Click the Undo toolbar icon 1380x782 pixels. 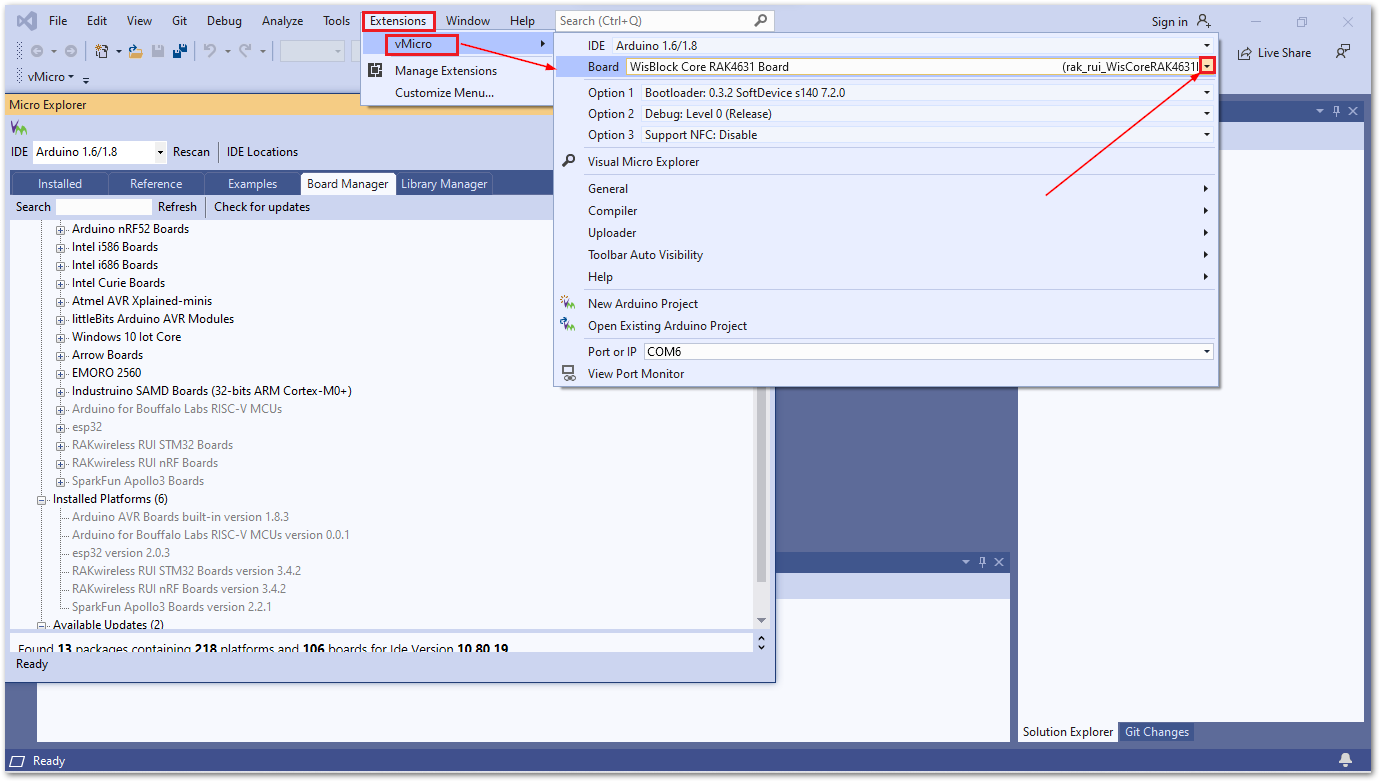click(x=210, y=51)
